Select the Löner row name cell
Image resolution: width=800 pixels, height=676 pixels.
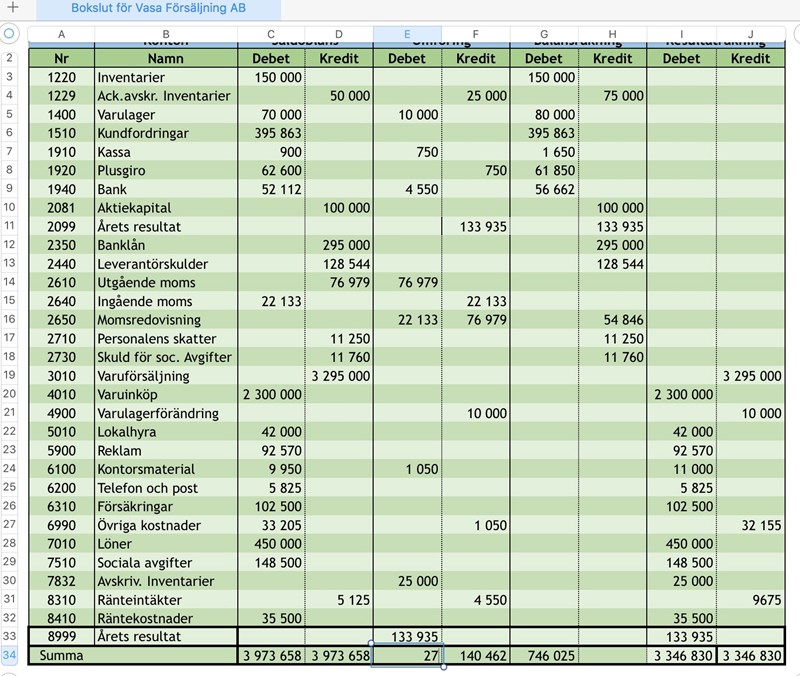tap(165, 543)
